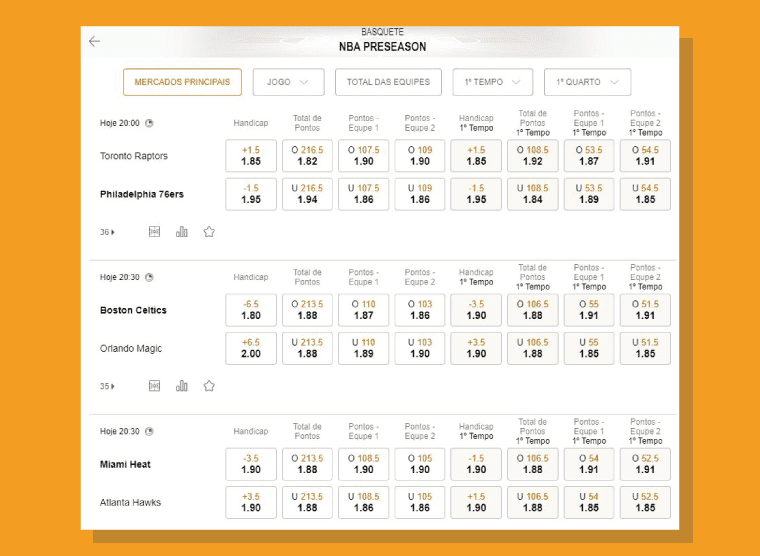Choose Over 109 for Equipe 2 in Raptors game
The height and width of the screenshot is (556, 760).
tap(420, 156)
